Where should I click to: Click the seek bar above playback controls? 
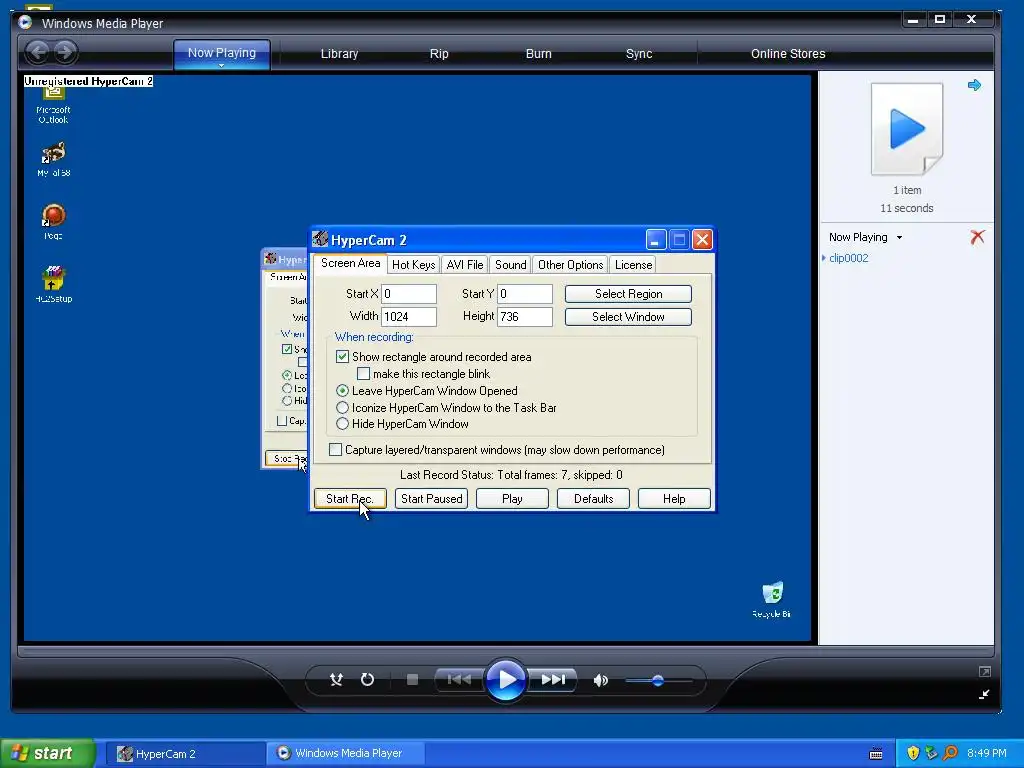coord(505,651)
